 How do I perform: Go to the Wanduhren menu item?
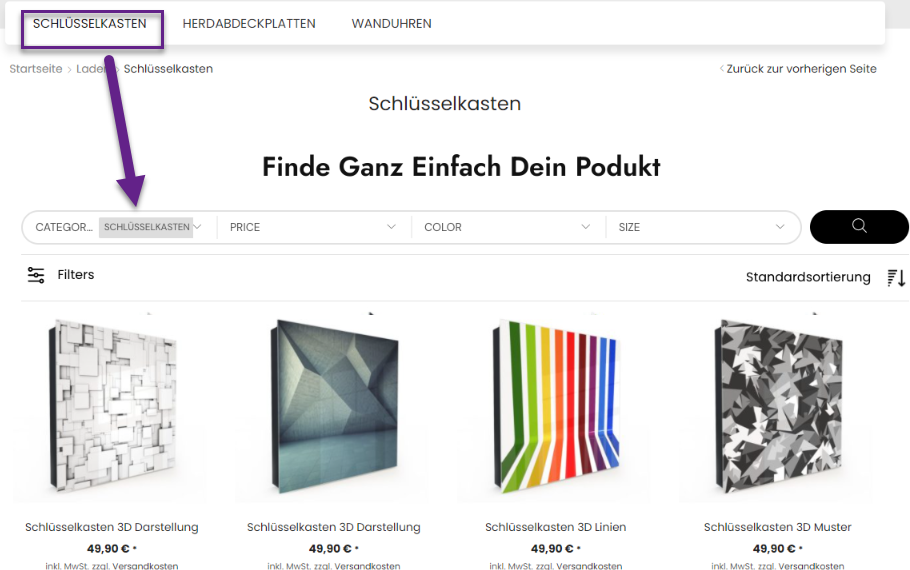[x=392, y=24]
